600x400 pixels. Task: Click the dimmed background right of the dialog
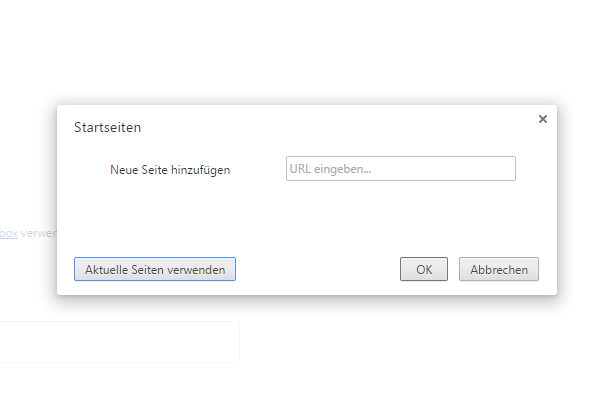(x=578, y=200)
